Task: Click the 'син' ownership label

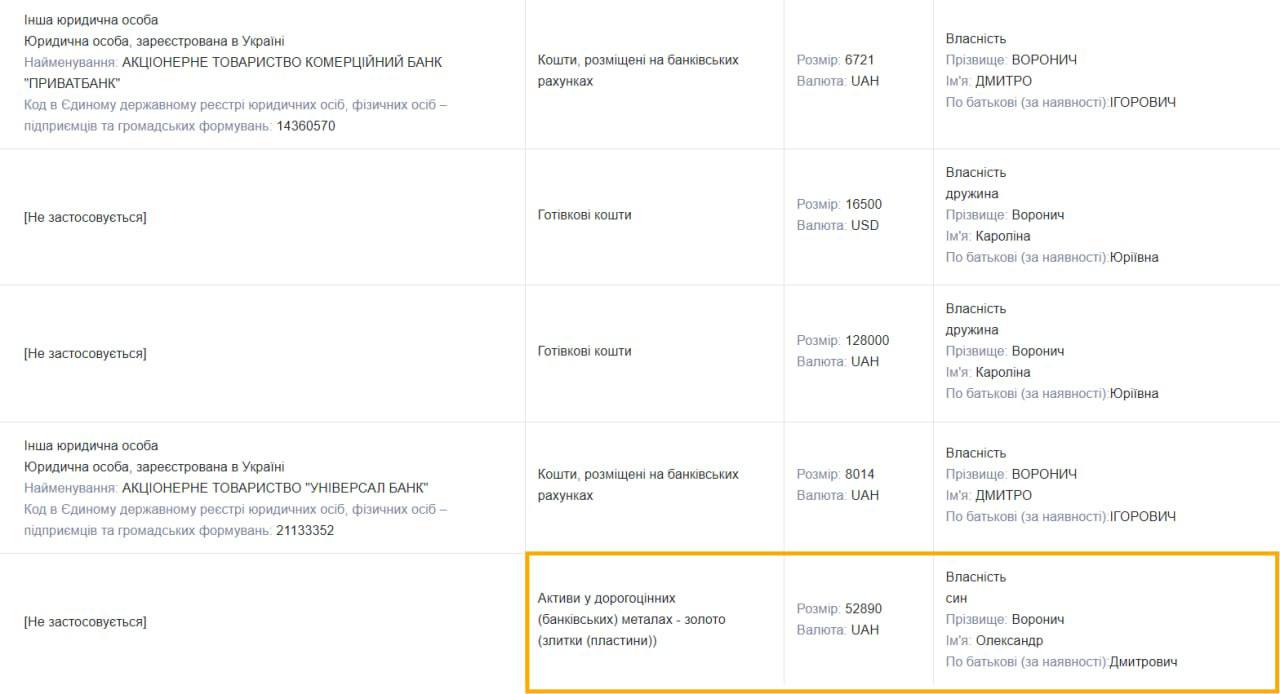Action: coord(956,598)
